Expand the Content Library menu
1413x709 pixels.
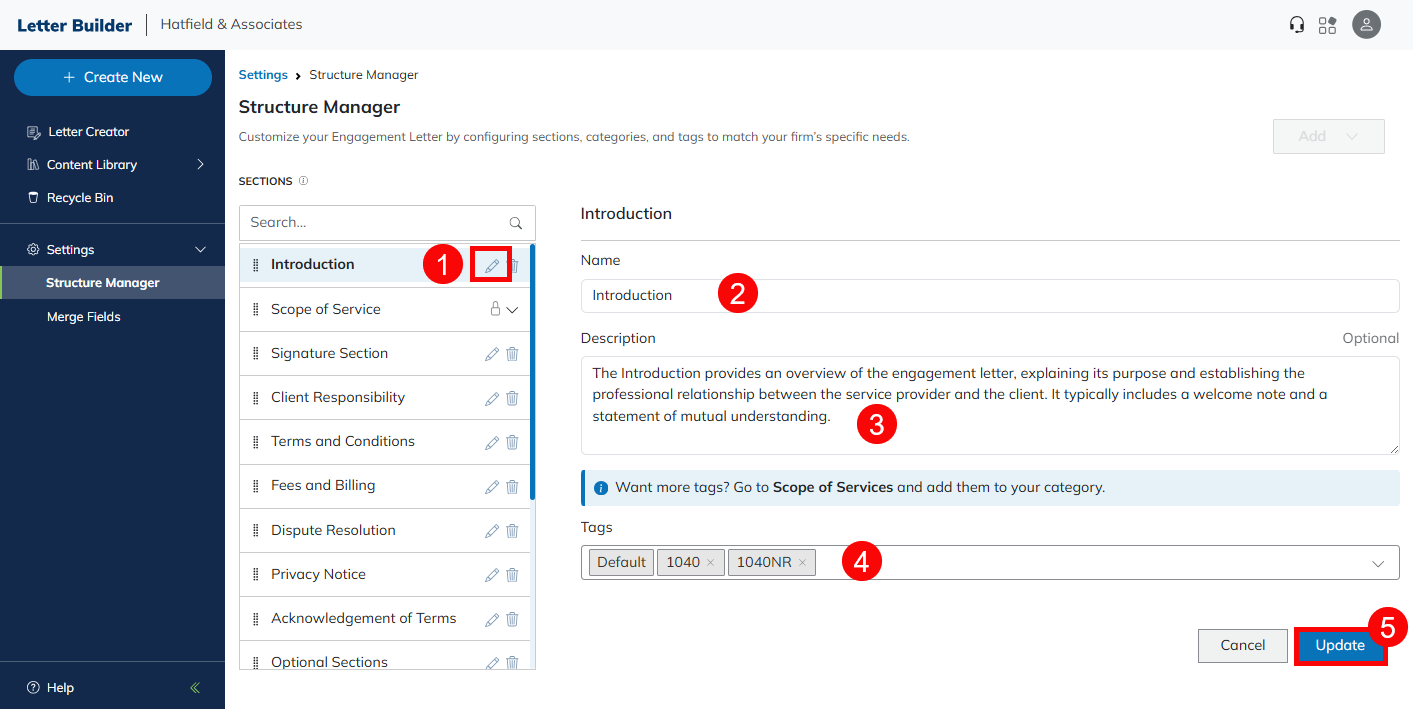pos(200,165)
